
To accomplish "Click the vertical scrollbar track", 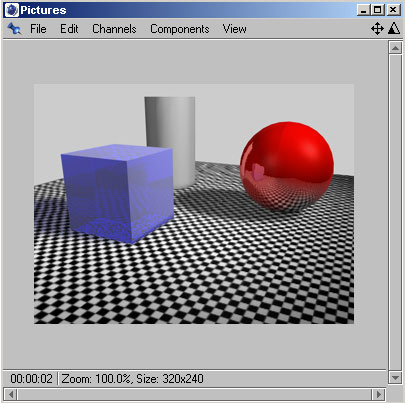I will tap(395, 213).
